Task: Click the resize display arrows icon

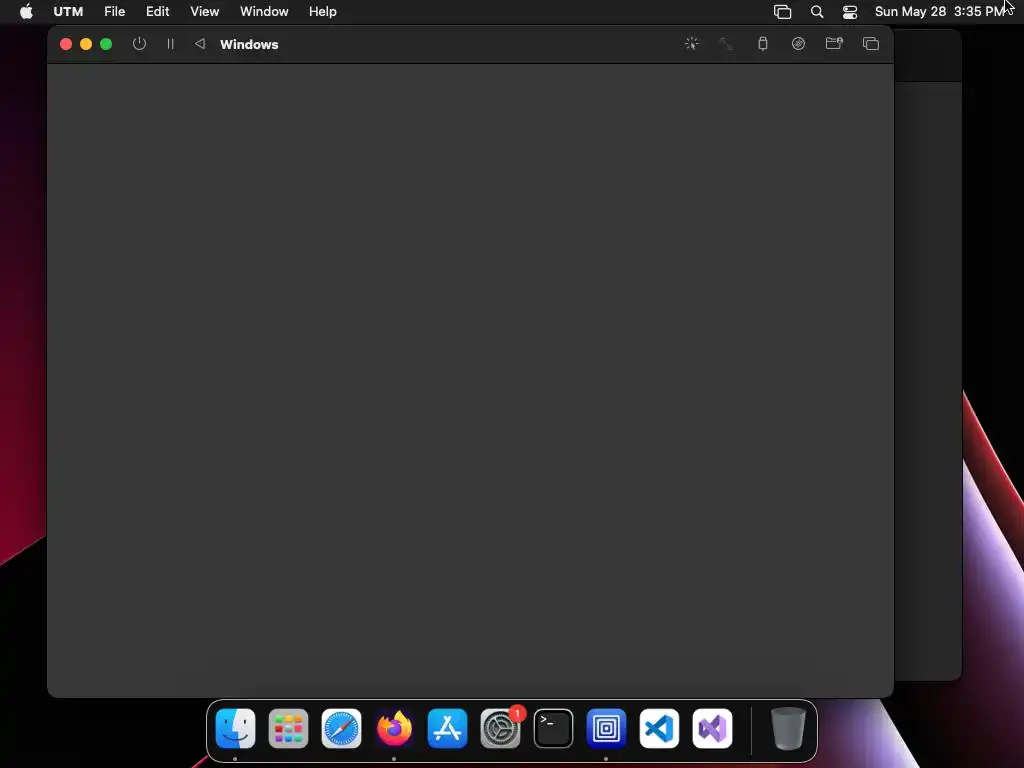Action: coord(726,44)
